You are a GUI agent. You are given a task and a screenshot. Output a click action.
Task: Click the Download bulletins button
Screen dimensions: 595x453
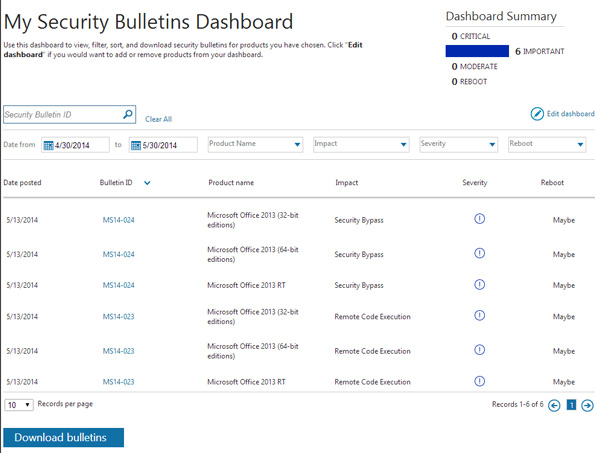63,437
